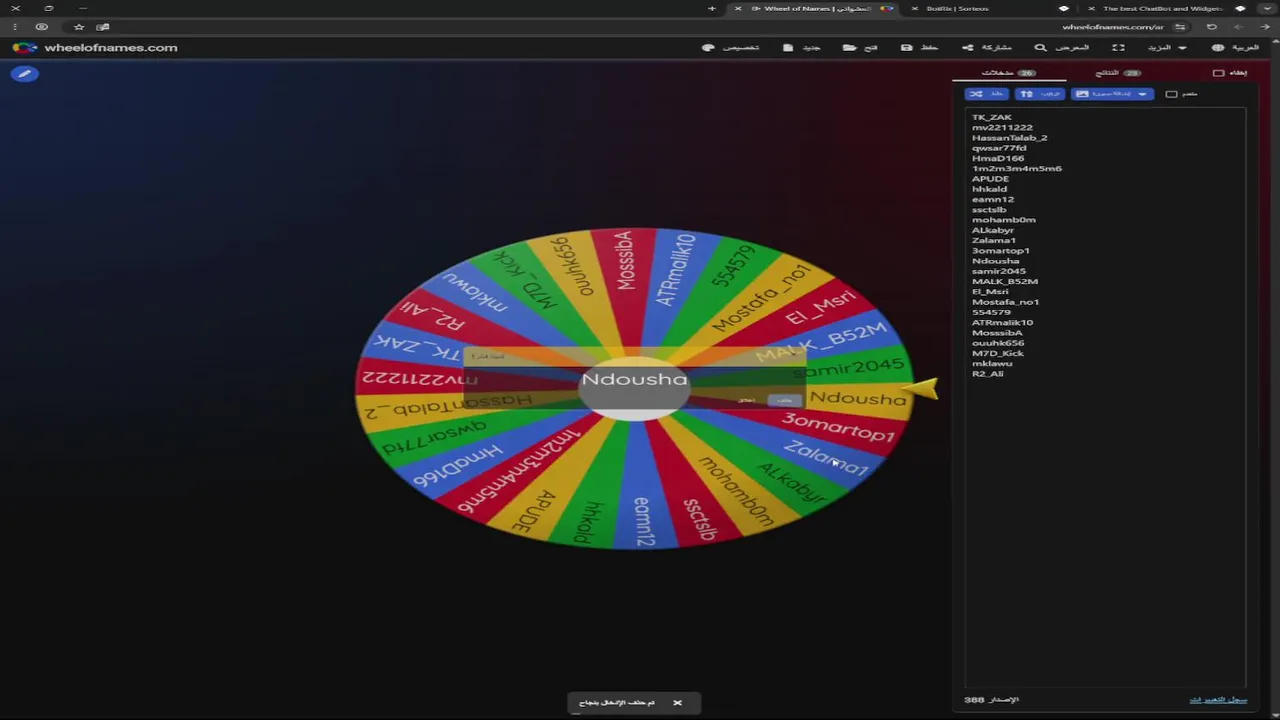Open the customize palette button
Screen dimensions: 1280x720
pos(730,47)
